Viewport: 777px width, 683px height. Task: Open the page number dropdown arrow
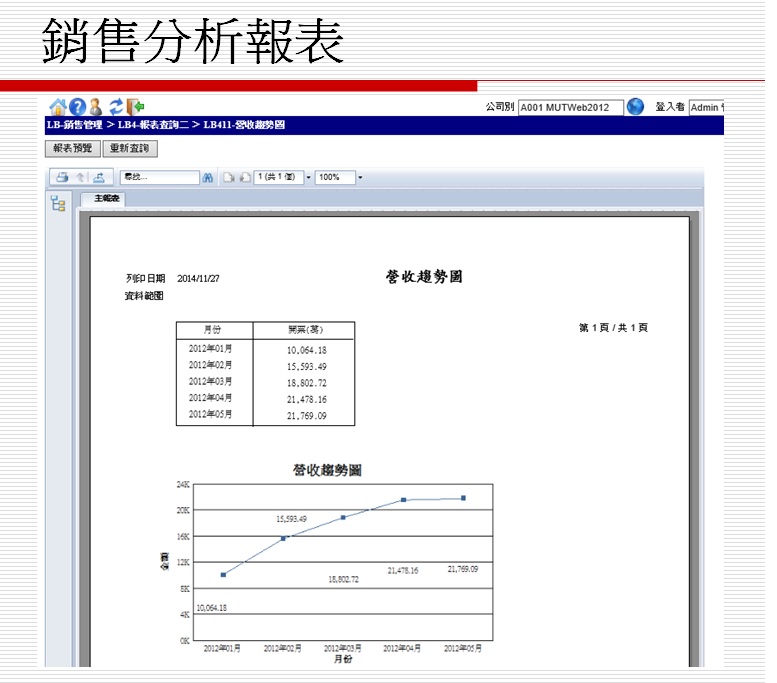pos(308,177)
